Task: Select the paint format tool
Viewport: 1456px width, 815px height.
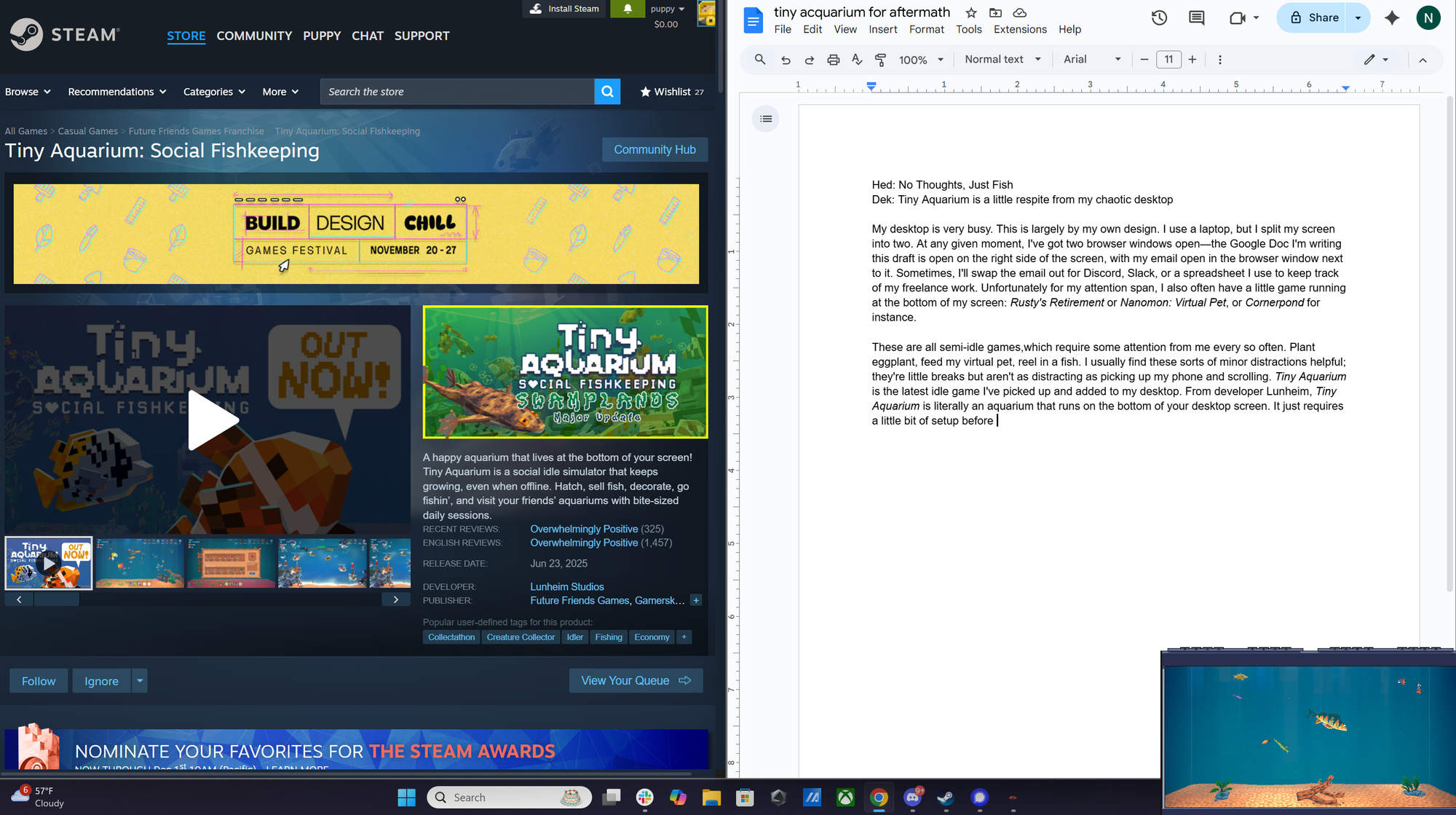Action: tap(880, 60)
